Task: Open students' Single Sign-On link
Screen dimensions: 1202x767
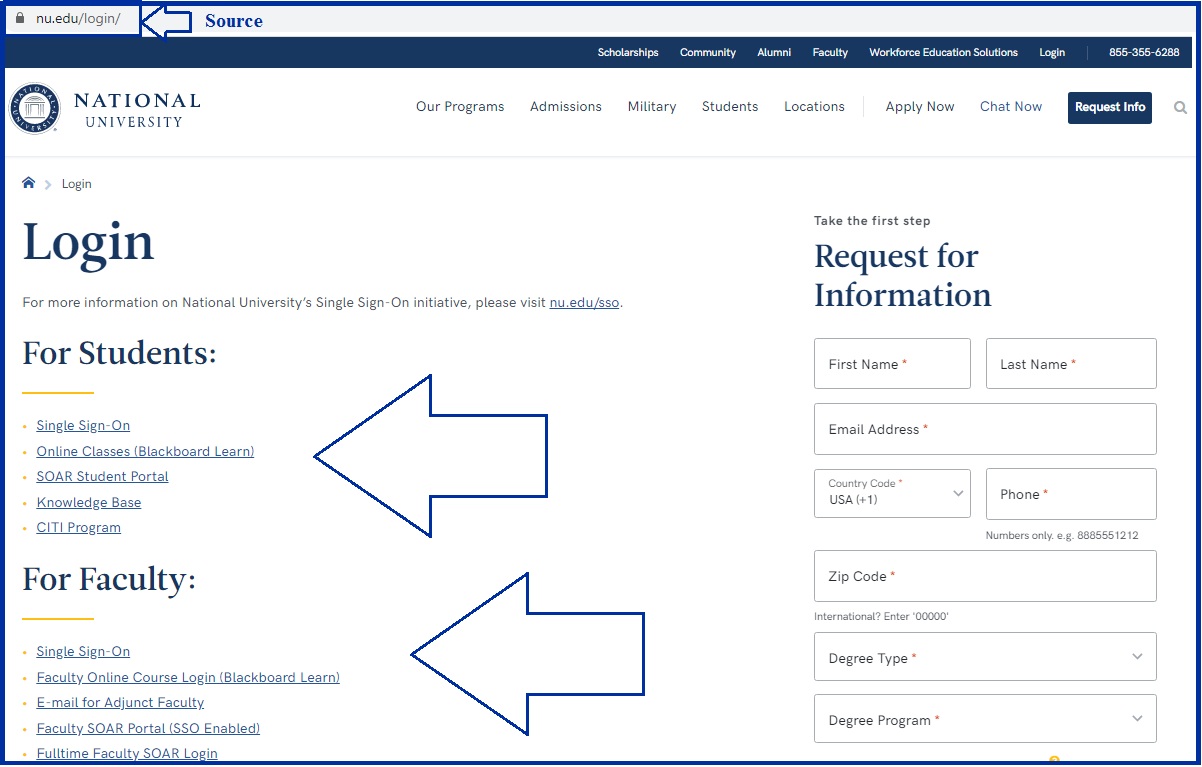Action: coord(83,426)
